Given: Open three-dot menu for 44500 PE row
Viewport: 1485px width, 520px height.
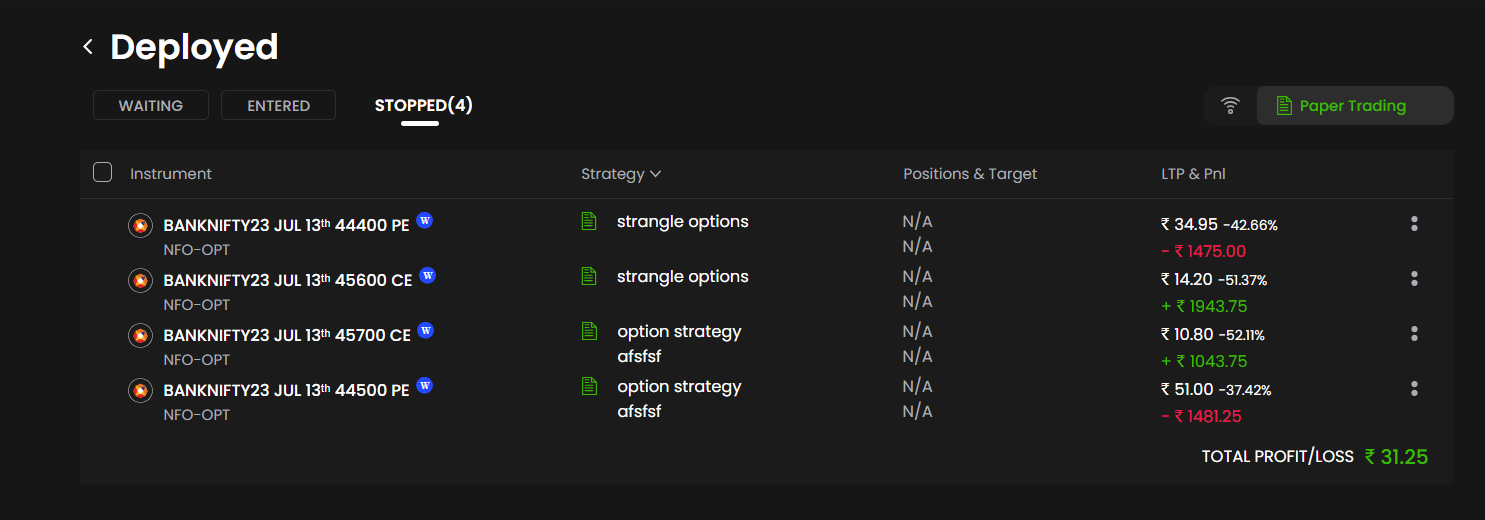Looking at the screenshot, I should (1413, 389).
